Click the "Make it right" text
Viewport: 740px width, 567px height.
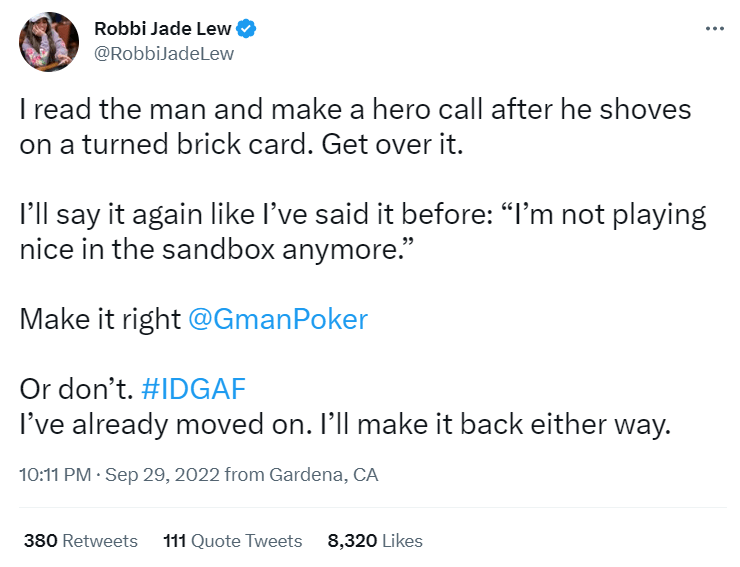coord(100,320)
